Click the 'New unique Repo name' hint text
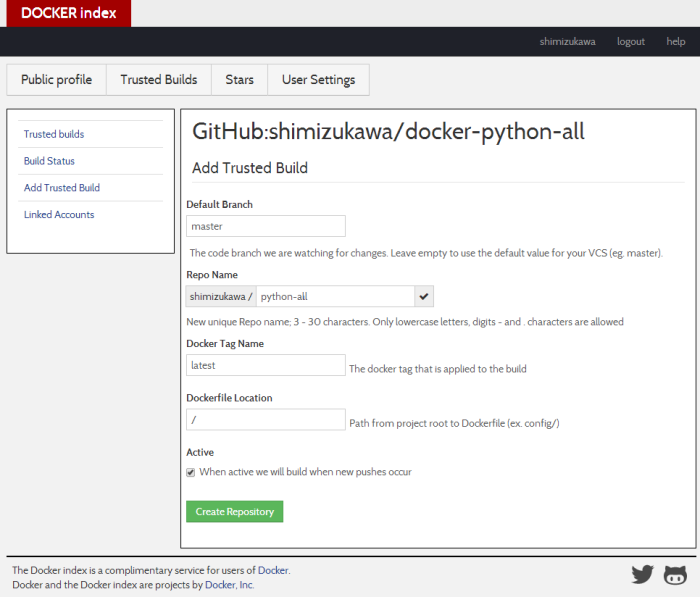 pyautogui.click(x=405, y=322)
